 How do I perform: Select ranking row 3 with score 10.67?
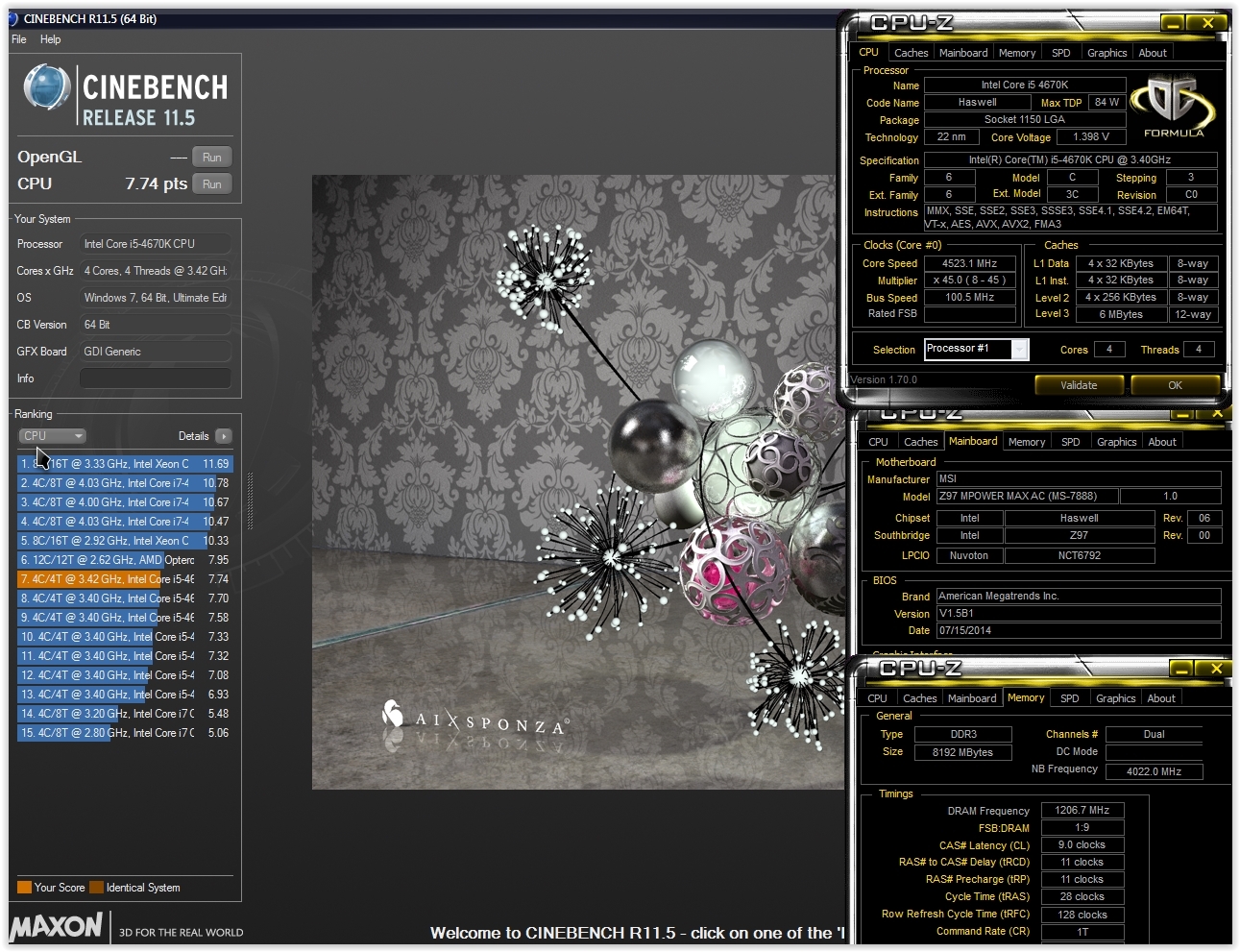[x=125, y=502]
